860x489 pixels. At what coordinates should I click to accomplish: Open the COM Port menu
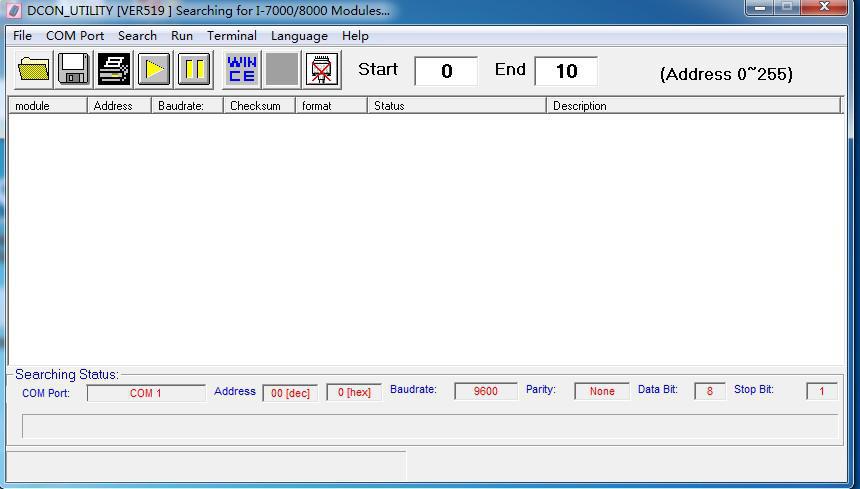(75, 36)
